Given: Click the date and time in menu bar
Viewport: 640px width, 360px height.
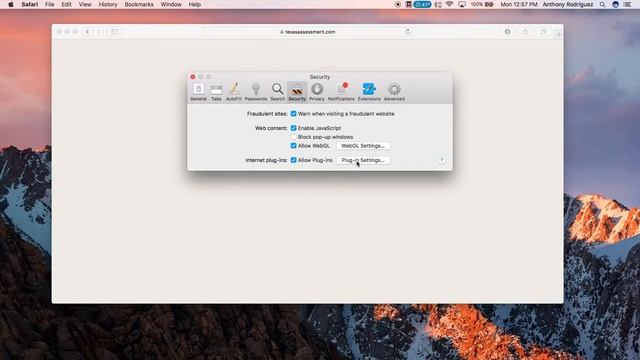Looking at the screenshot, I should pos(519,4).
